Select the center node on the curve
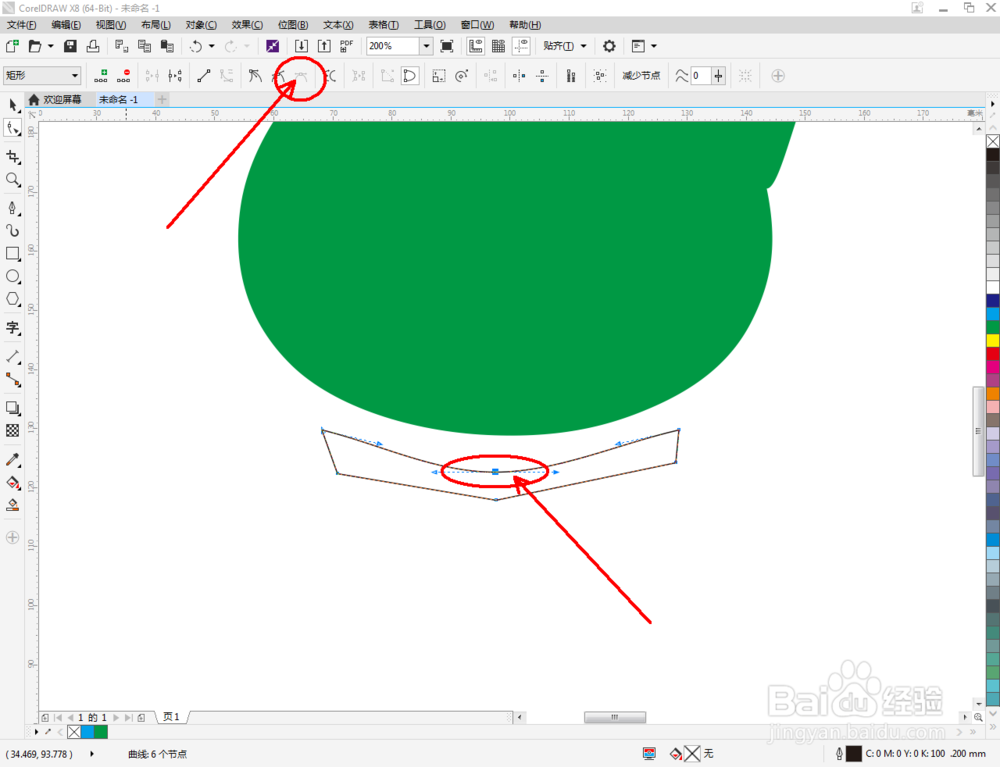 [x=496, y=472]
